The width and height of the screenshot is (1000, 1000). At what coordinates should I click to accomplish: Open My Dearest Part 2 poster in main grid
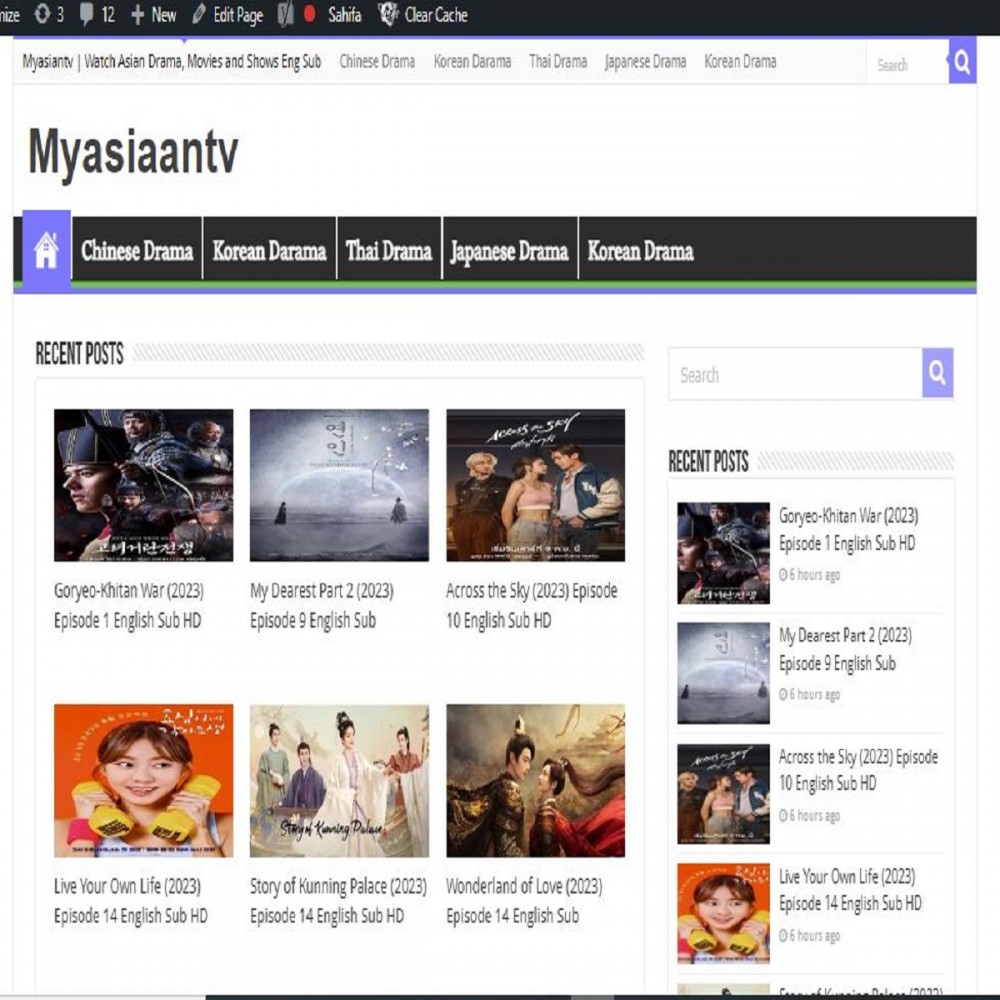click(339, 485)
